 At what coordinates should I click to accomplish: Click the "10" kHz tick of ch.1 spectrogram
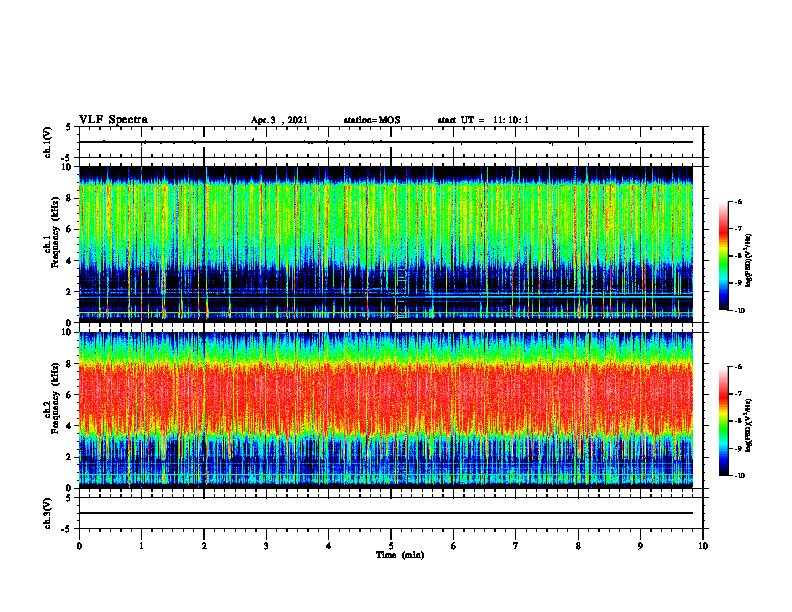click(67, 167)
